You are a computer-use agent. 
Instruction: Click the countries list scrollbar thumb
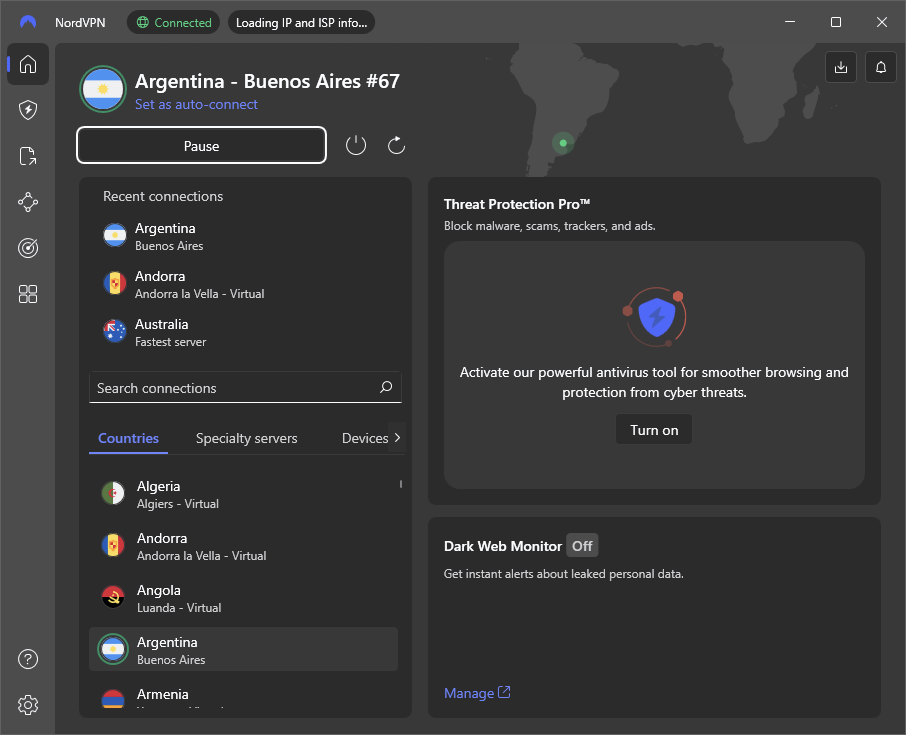tap(400, 484)
